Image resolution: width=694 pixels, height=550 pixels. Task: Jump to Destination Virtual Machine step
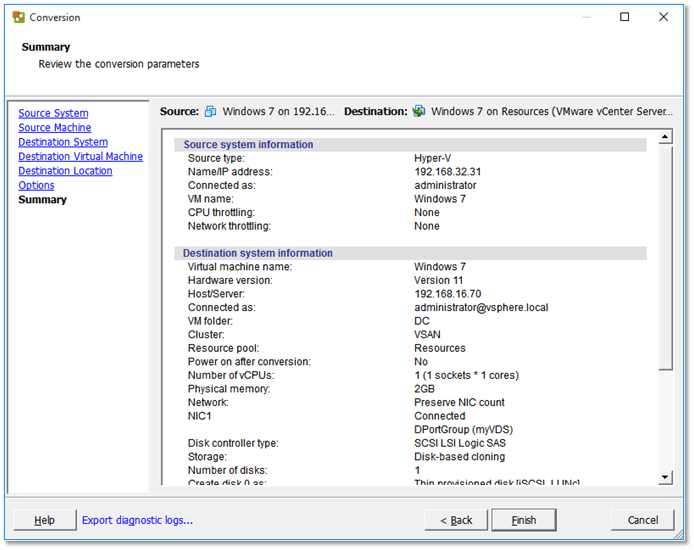point(81,157)
